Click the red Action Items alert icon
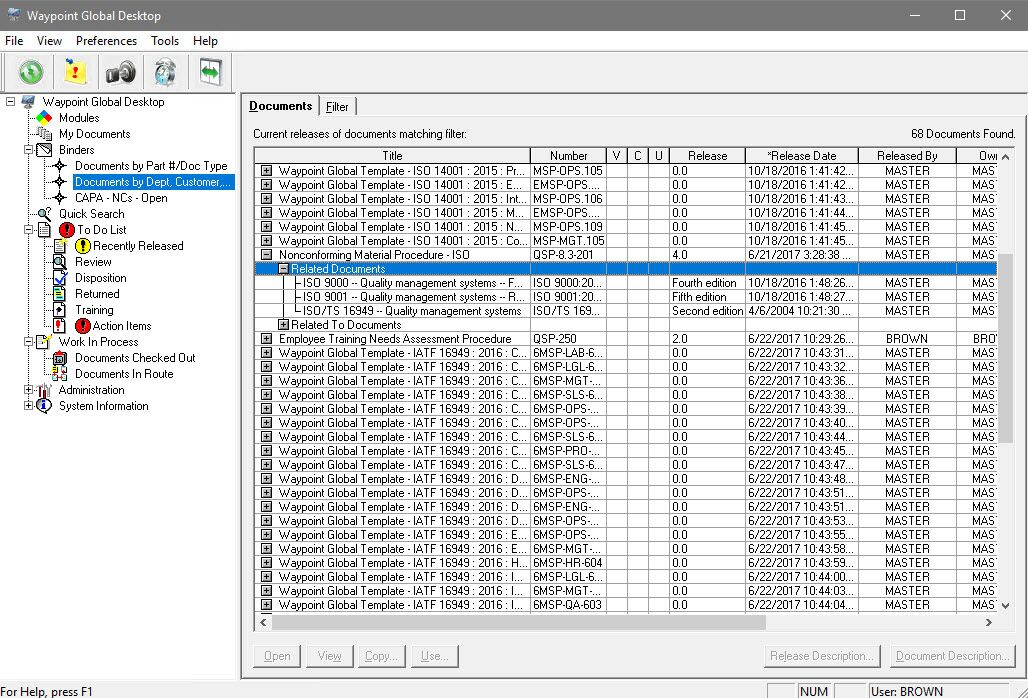Viewport: 1028px width, 698px height. pos(83,326)
